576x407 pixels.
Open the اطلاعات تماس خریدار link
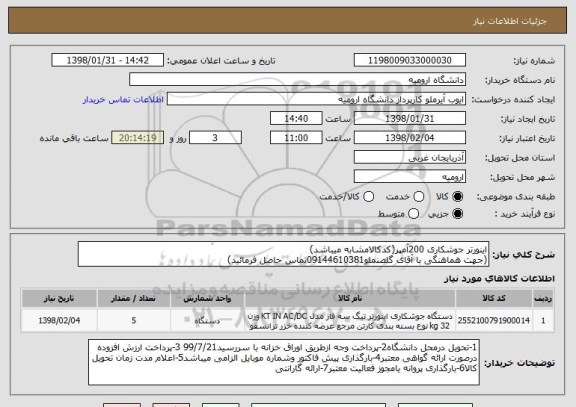[123, 100]
